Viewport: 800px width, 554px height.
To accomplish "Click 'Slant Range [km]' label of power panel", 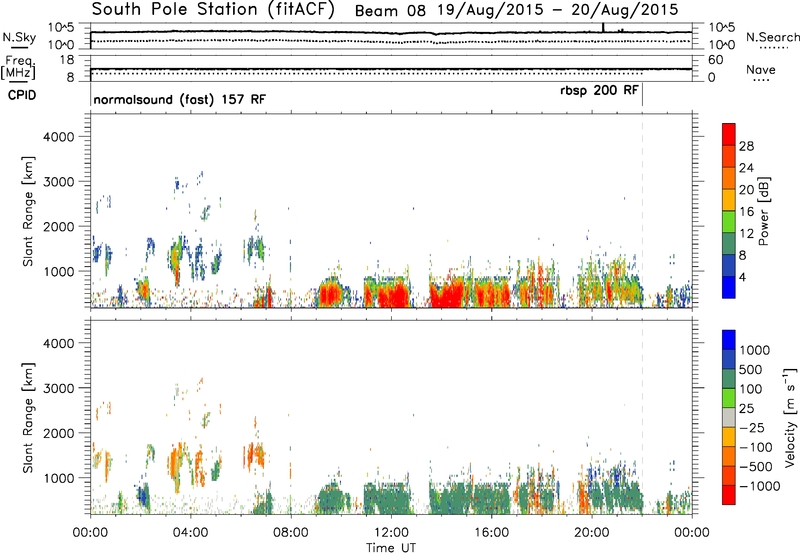I will click(x=28, y=211).
